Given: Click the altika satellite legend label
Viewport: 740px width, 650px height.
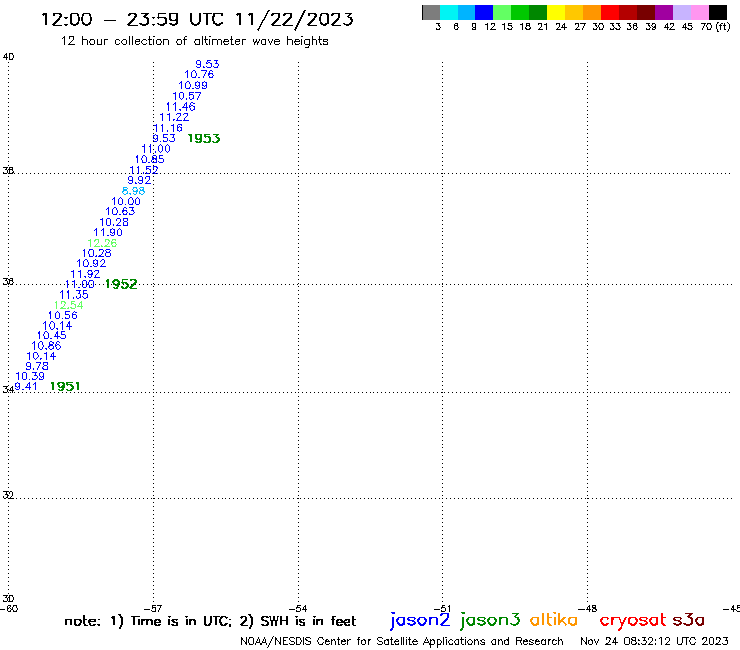Looking at the screenshot, I should click(x=553, y=620).
